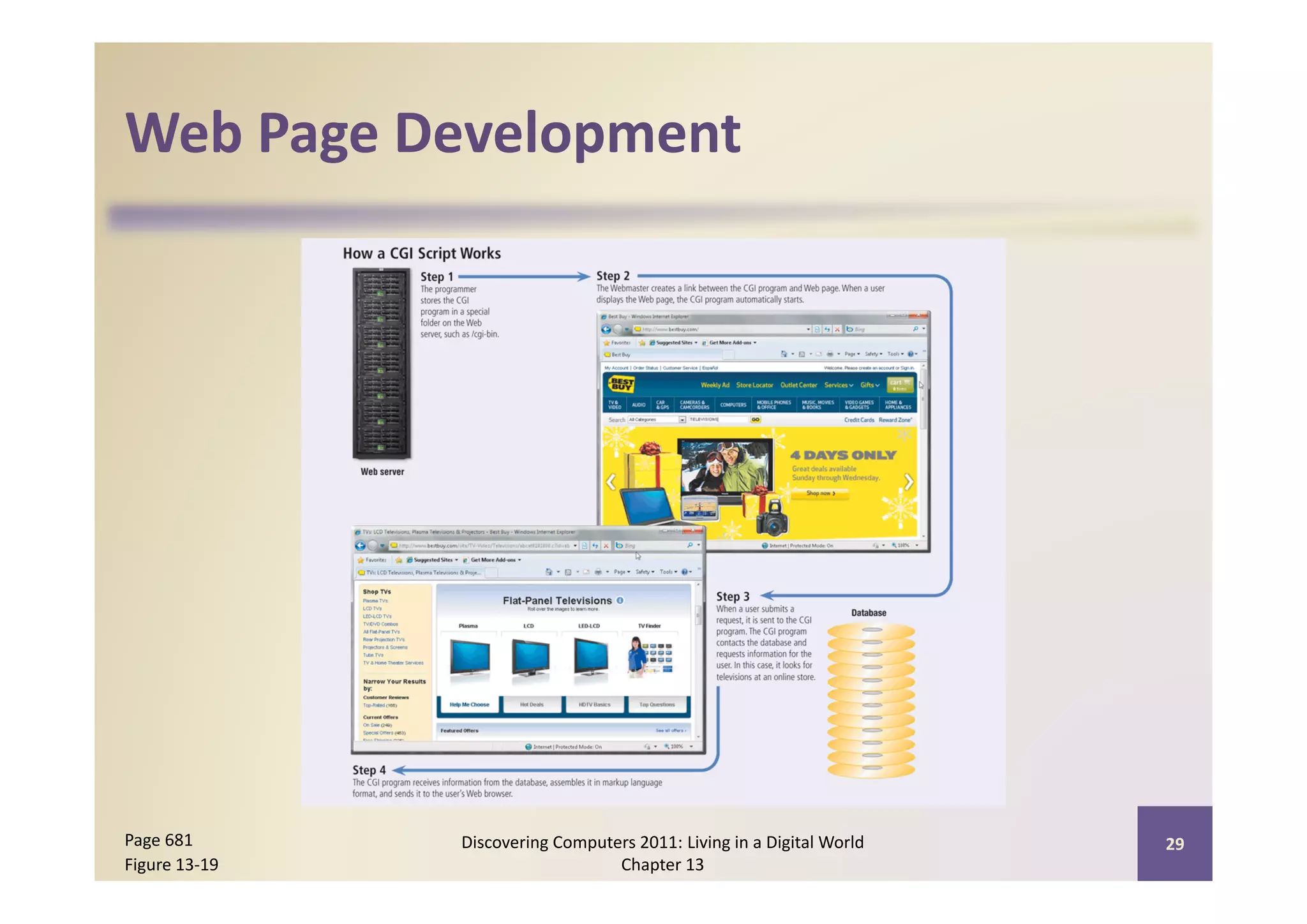The image size is (1307, 924).
Task: Click Help question icon in Best Buy home toolbar
Action: click(911, 354)
